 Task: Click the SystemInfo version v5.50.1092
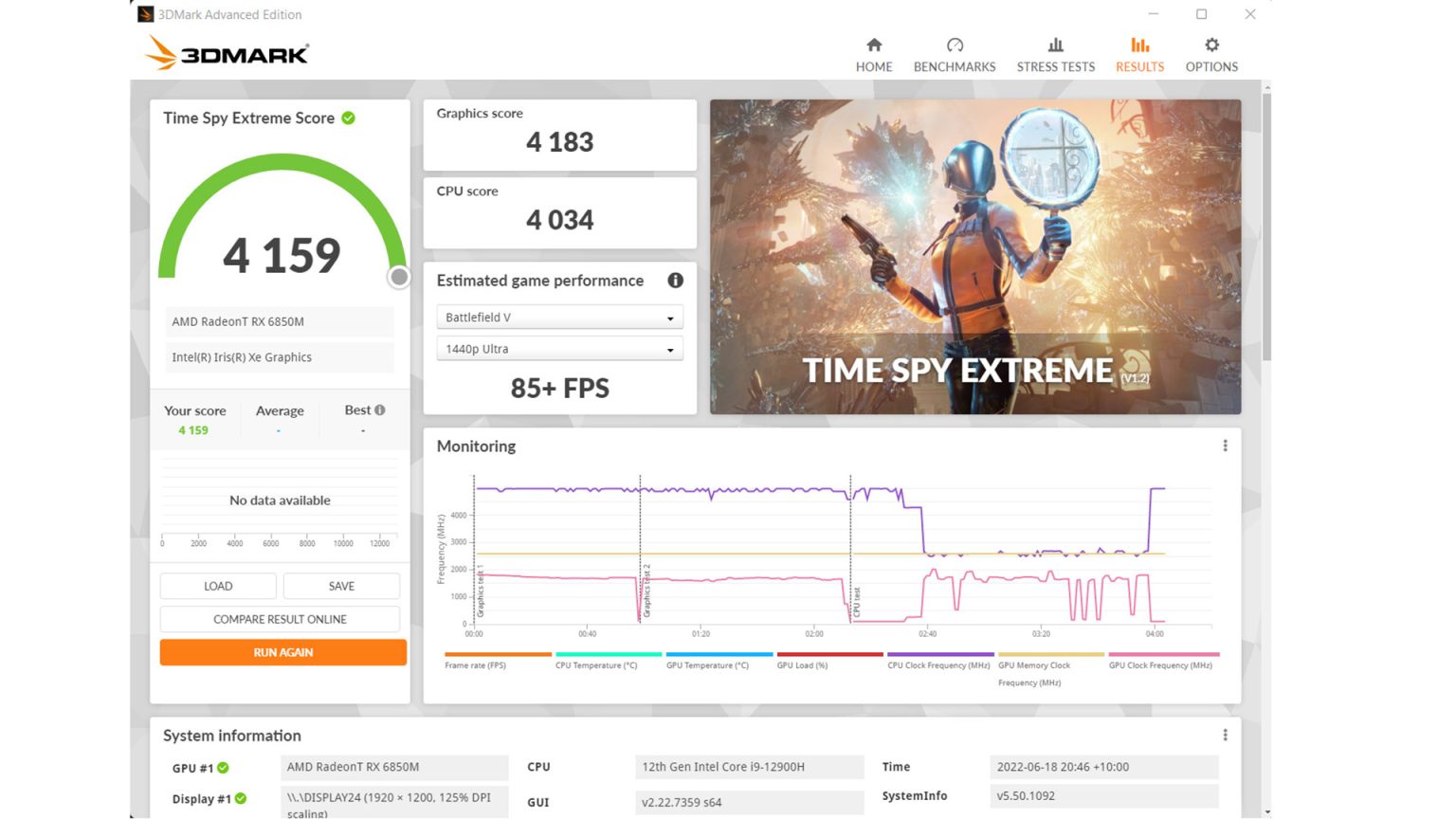(1103, 796)
